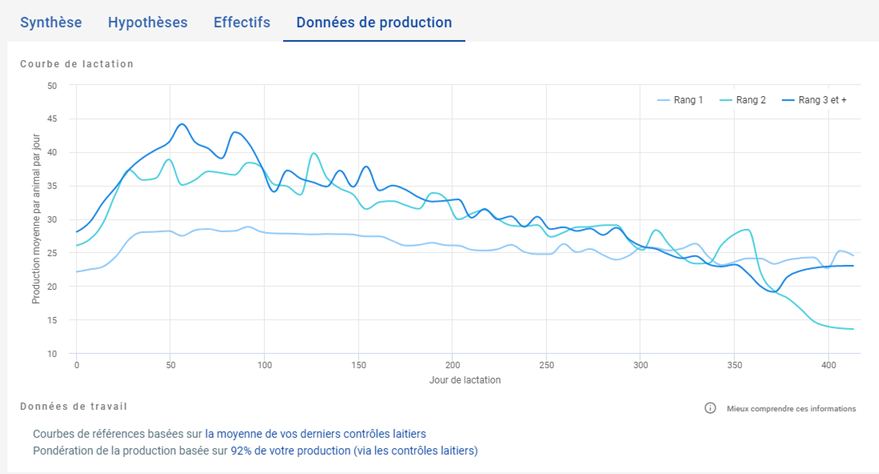
Task: Select the Effectifs tab
Action: (x=242, y=22)
